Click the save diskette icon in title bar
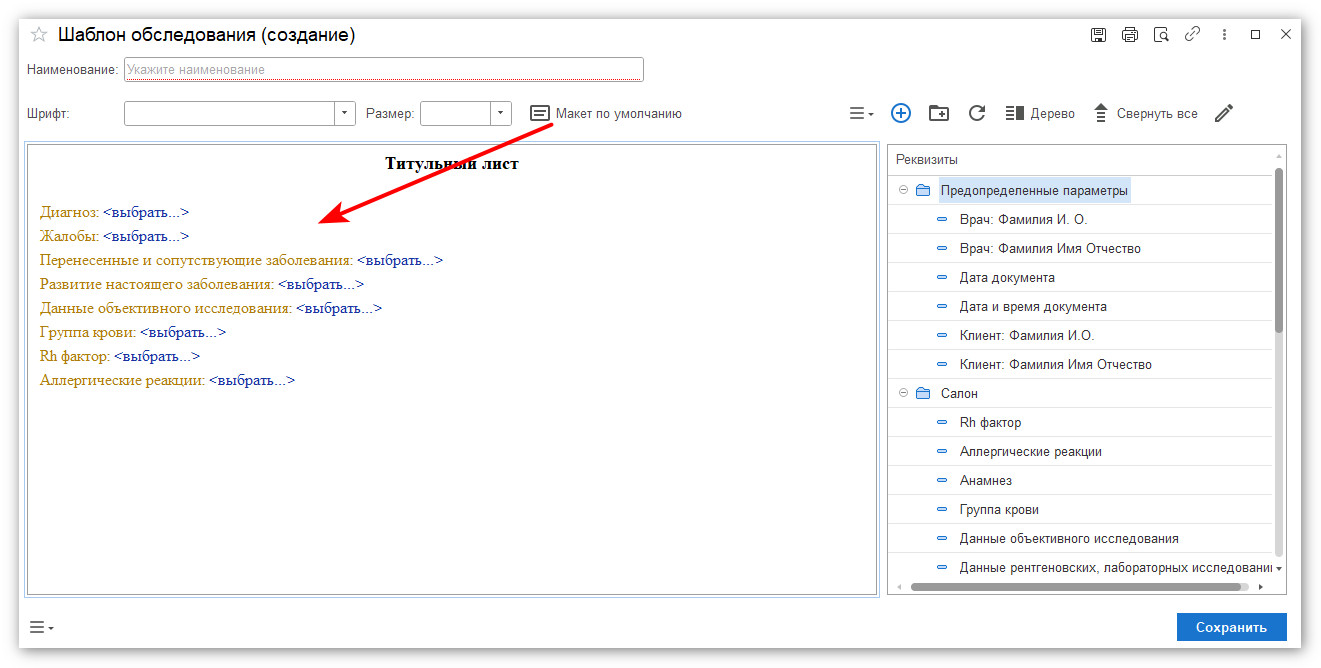The image size is (1321, 668). (x=1098, y=35)
